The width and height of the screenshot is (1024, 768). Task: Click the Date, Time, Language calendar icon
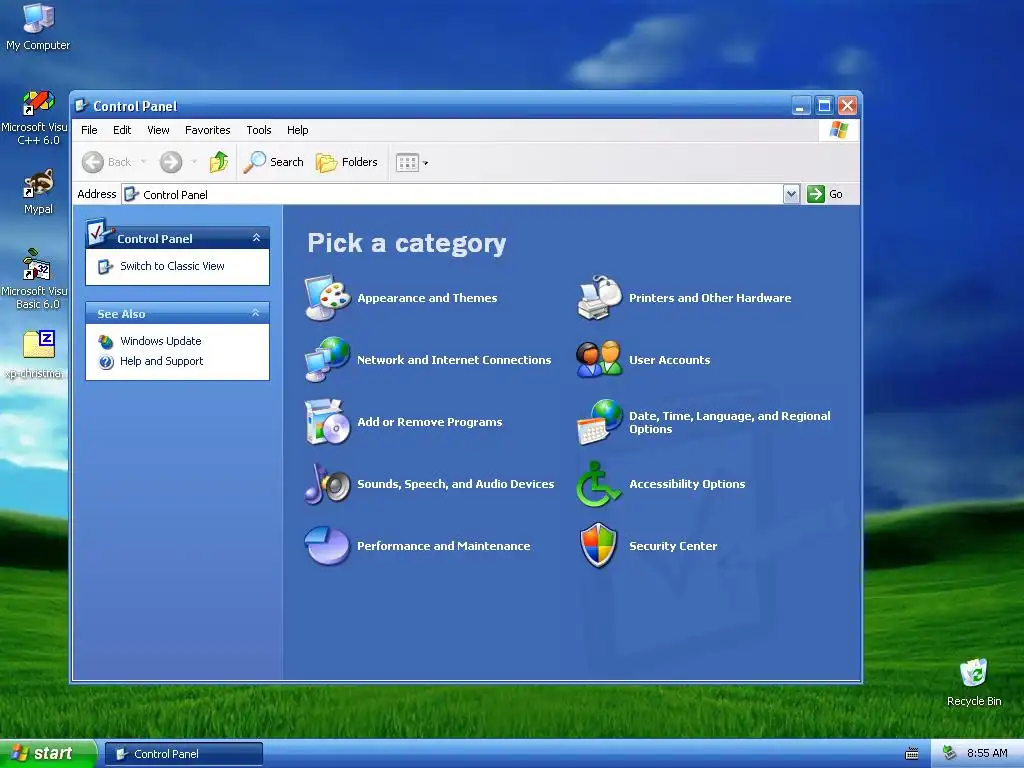[x=600, y=422]
